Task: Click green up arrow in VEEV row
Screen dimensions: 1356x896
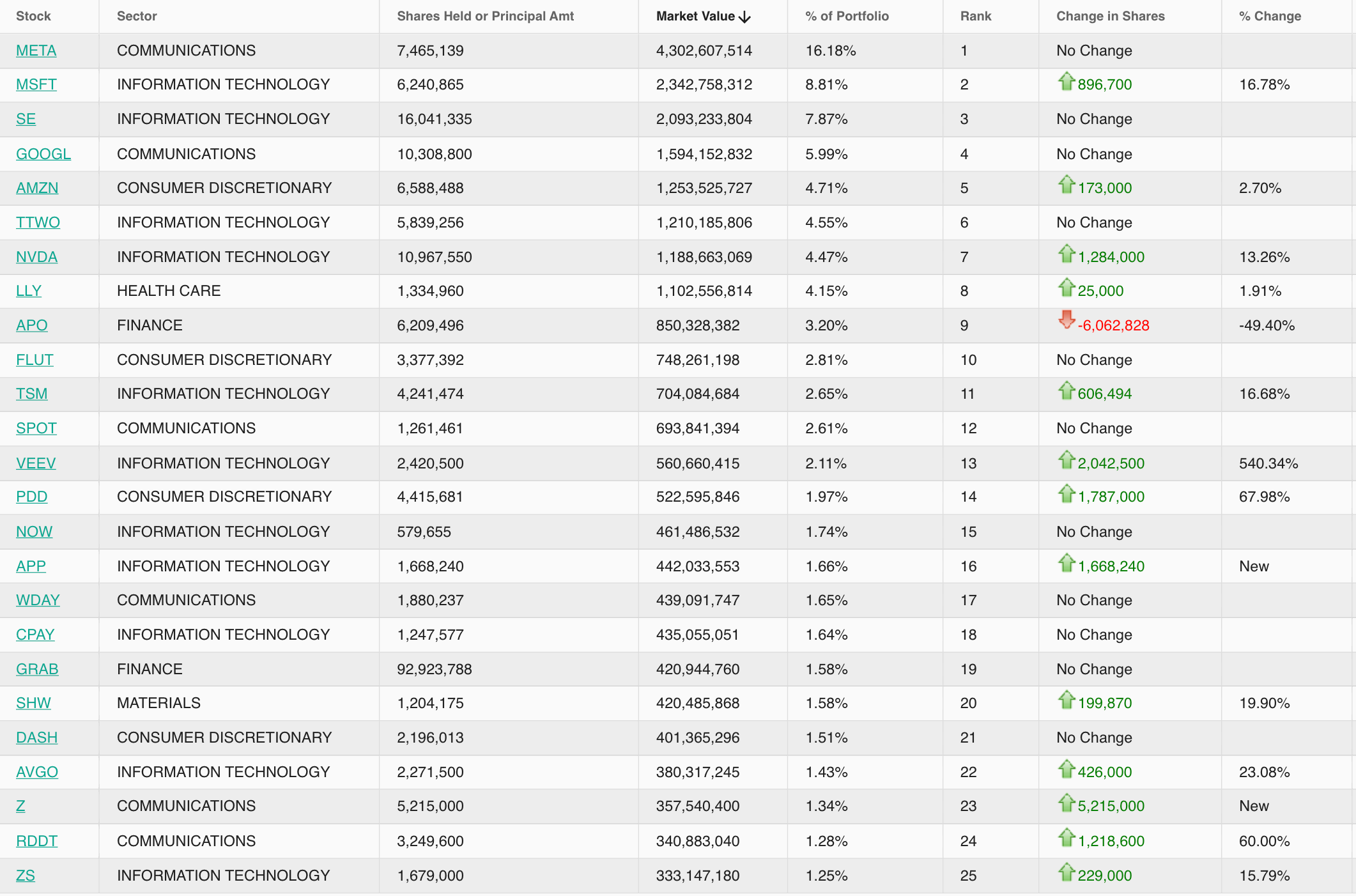Action: (1067, 460)
